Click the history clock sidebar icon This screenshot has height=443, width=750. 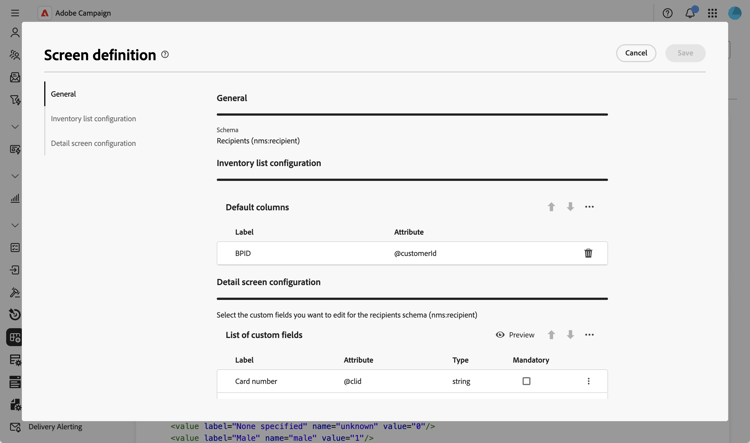pos(15,314)
